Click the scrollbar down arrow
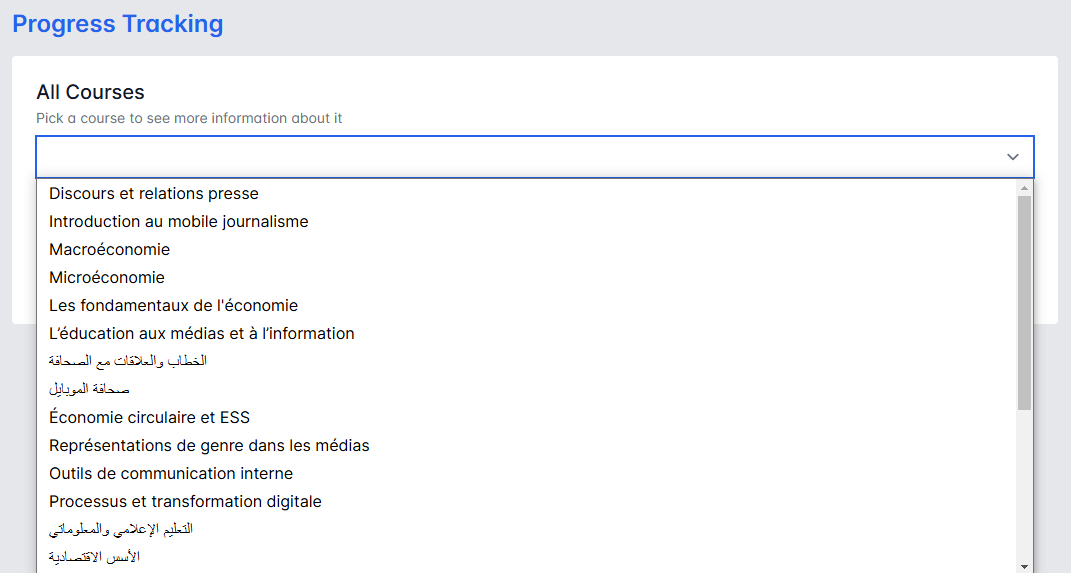Viewport: 1071px width, 573px height. point(1024,565)
